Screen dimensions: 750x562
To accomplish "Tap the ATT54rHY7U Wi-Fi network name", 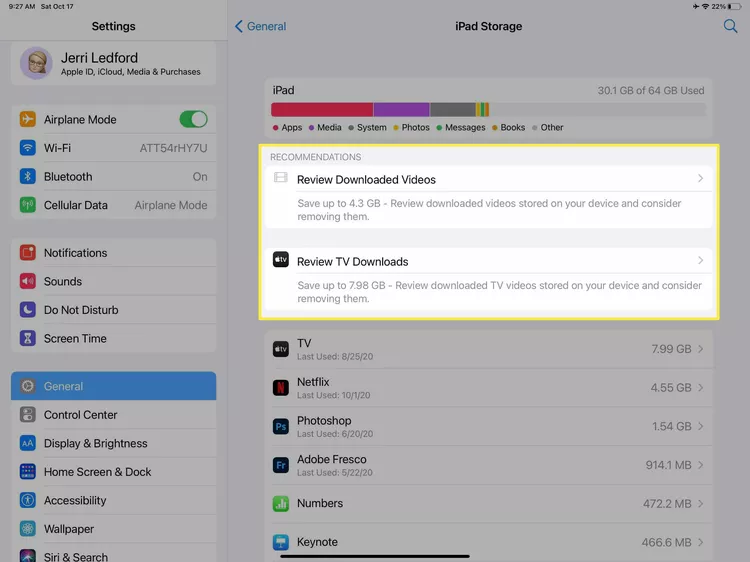I will 173,148.
